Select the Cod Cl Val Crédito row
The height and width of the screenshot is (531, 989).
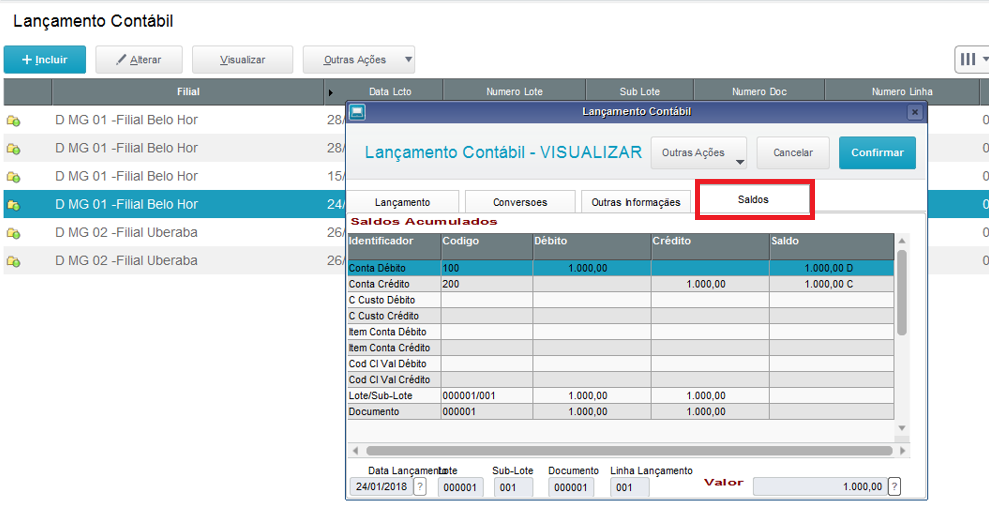(621, 380)
